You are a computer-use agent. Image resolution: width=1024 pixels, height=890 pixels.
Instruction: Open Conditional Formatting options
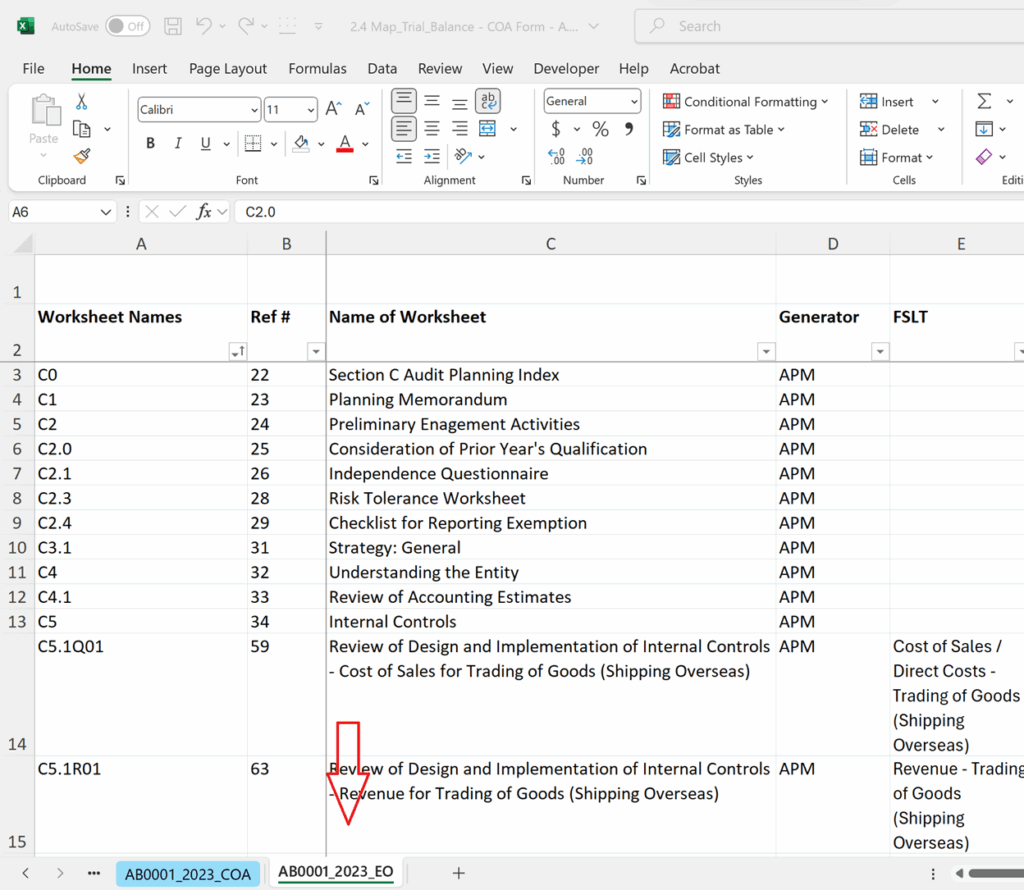(x=745, y=101)
